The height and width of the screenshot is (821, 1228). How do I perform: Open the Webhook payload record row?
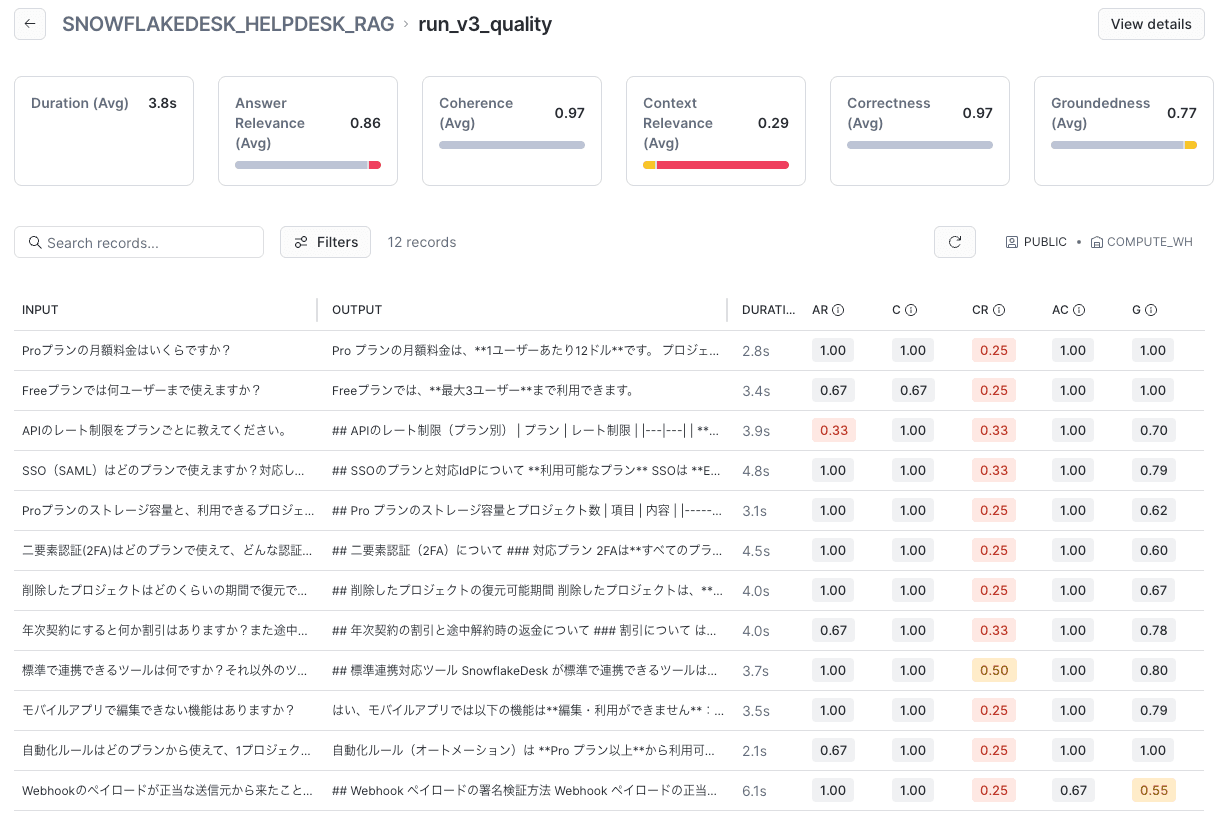609,790
